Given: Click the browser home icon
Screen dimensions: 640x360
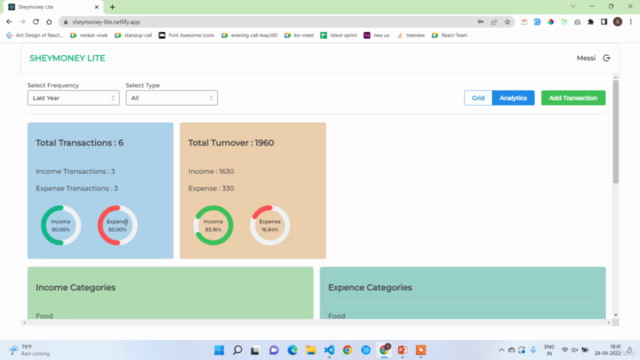Looking at the screenshot, I should point(49,22).
